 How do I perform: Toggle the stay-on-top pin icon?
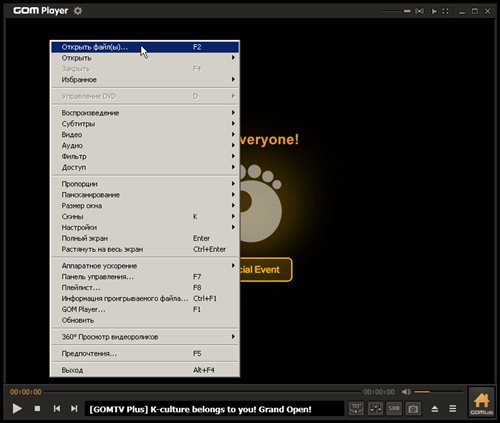tap(433, 11)
